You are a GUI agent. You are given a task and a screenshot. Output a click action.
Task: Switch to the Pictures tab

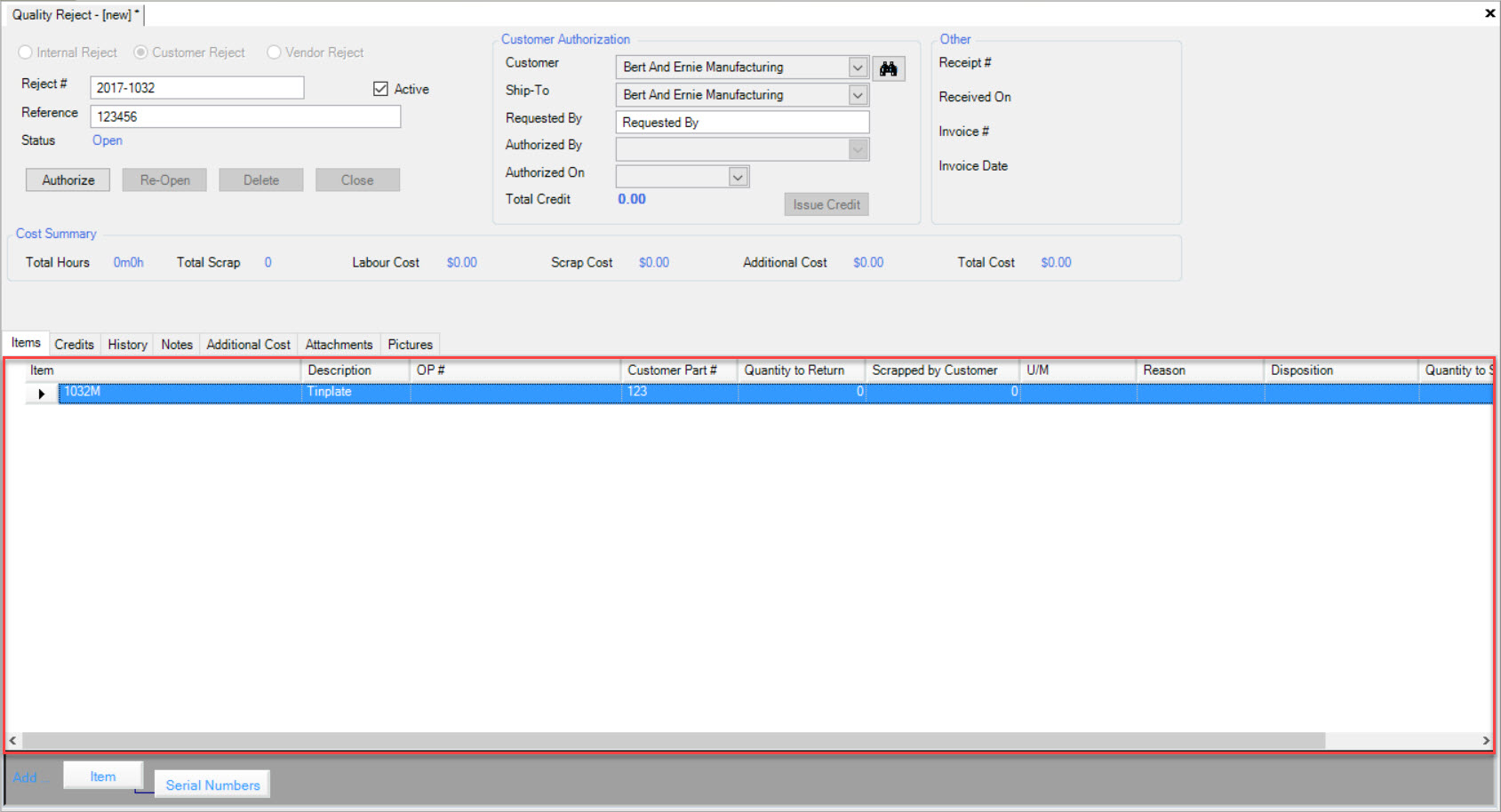(x=410, y=345)
